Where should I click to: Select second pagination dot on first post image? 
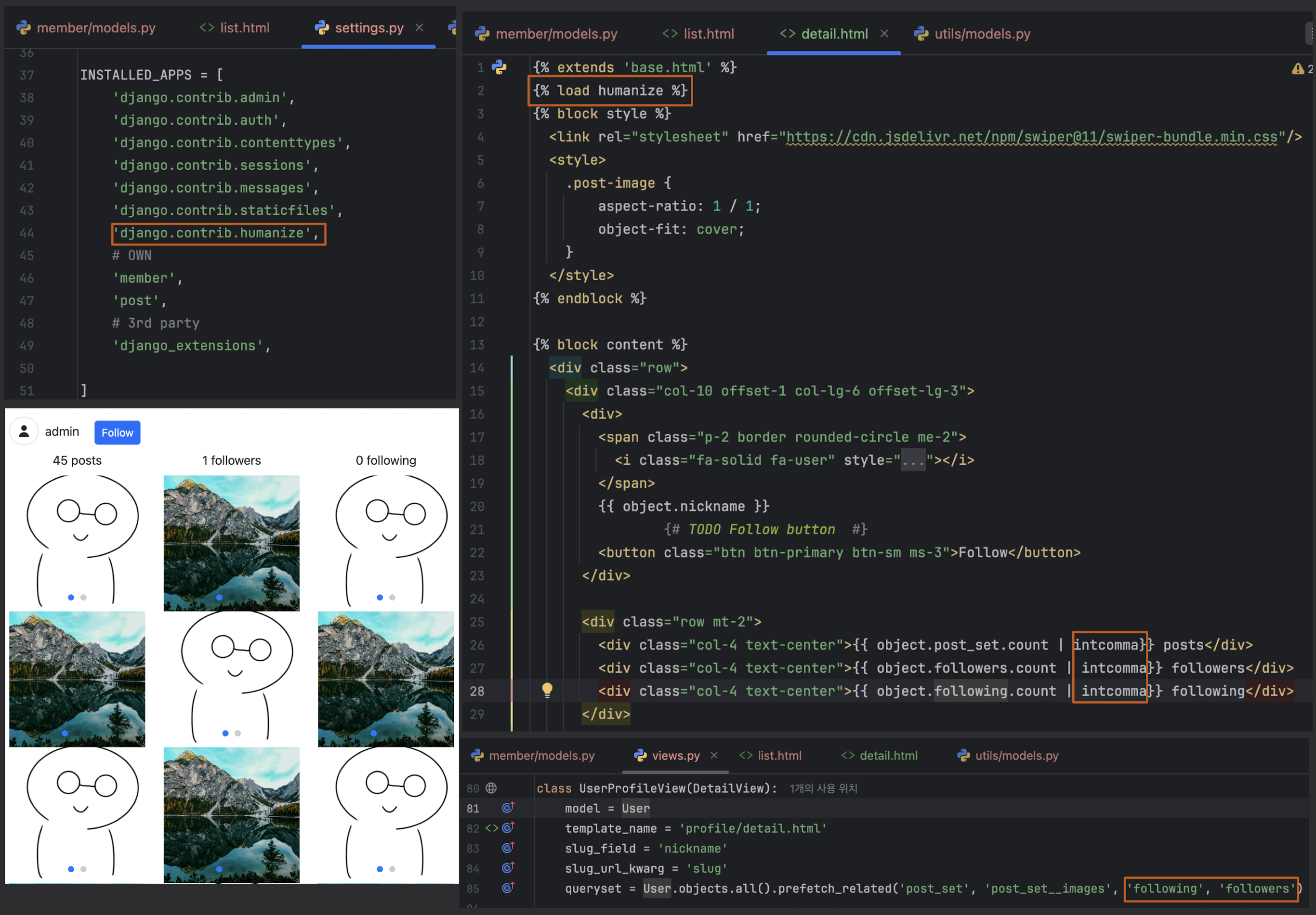(84, 597)
